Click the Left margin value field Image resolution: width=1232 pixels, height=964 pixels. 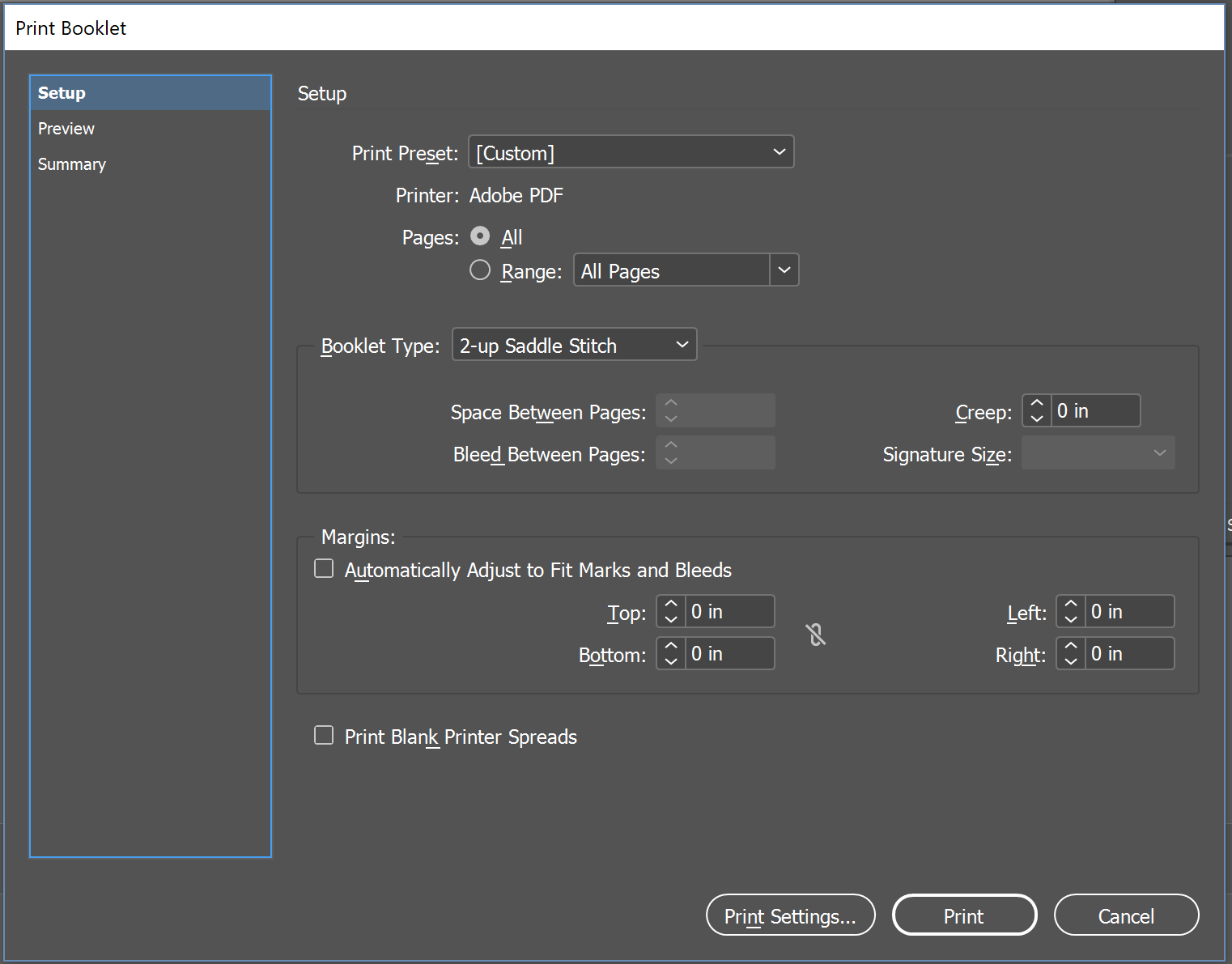[1129, 611]
